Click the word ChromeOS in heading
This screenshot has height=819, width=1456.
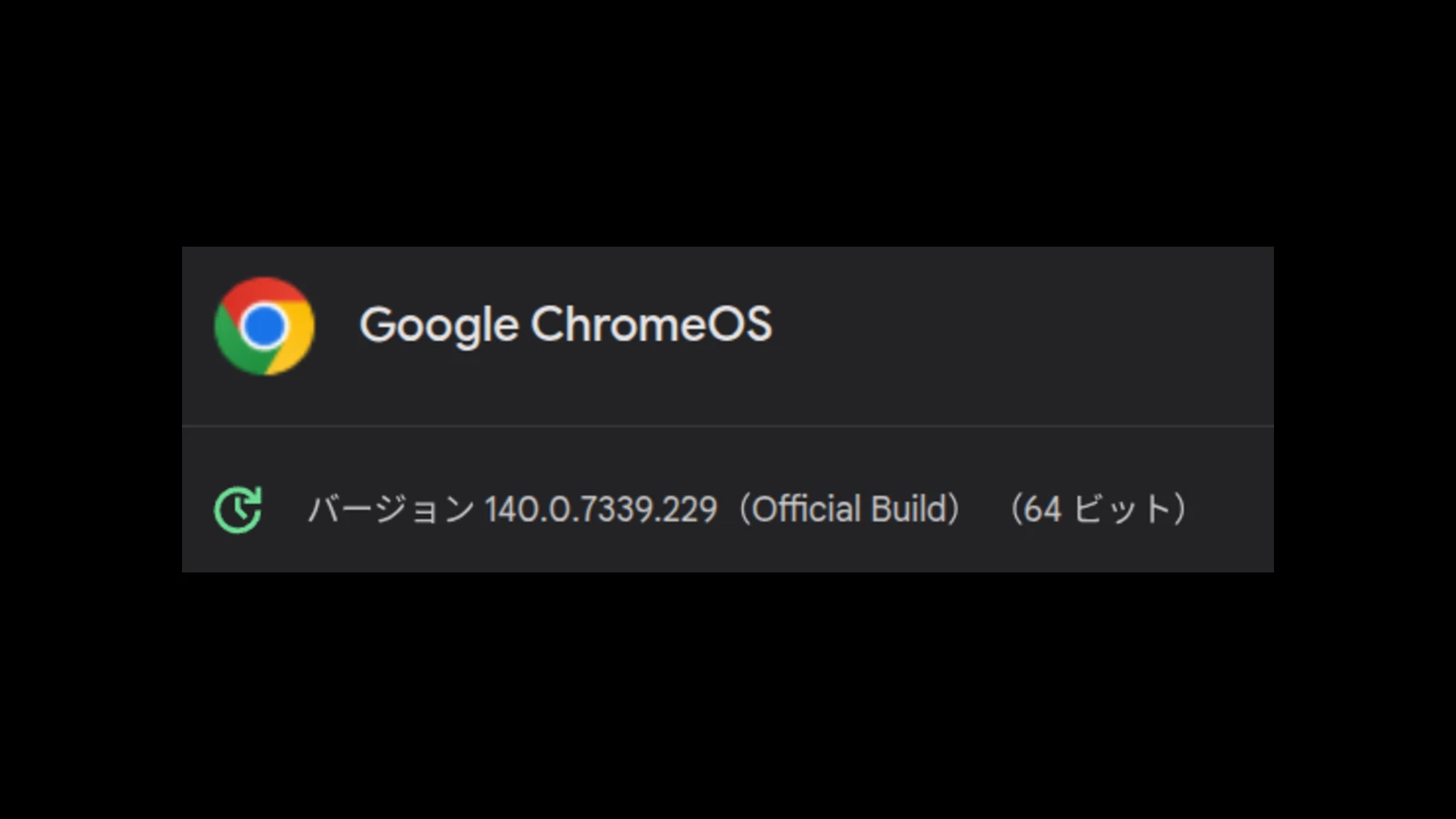[651, 325]
